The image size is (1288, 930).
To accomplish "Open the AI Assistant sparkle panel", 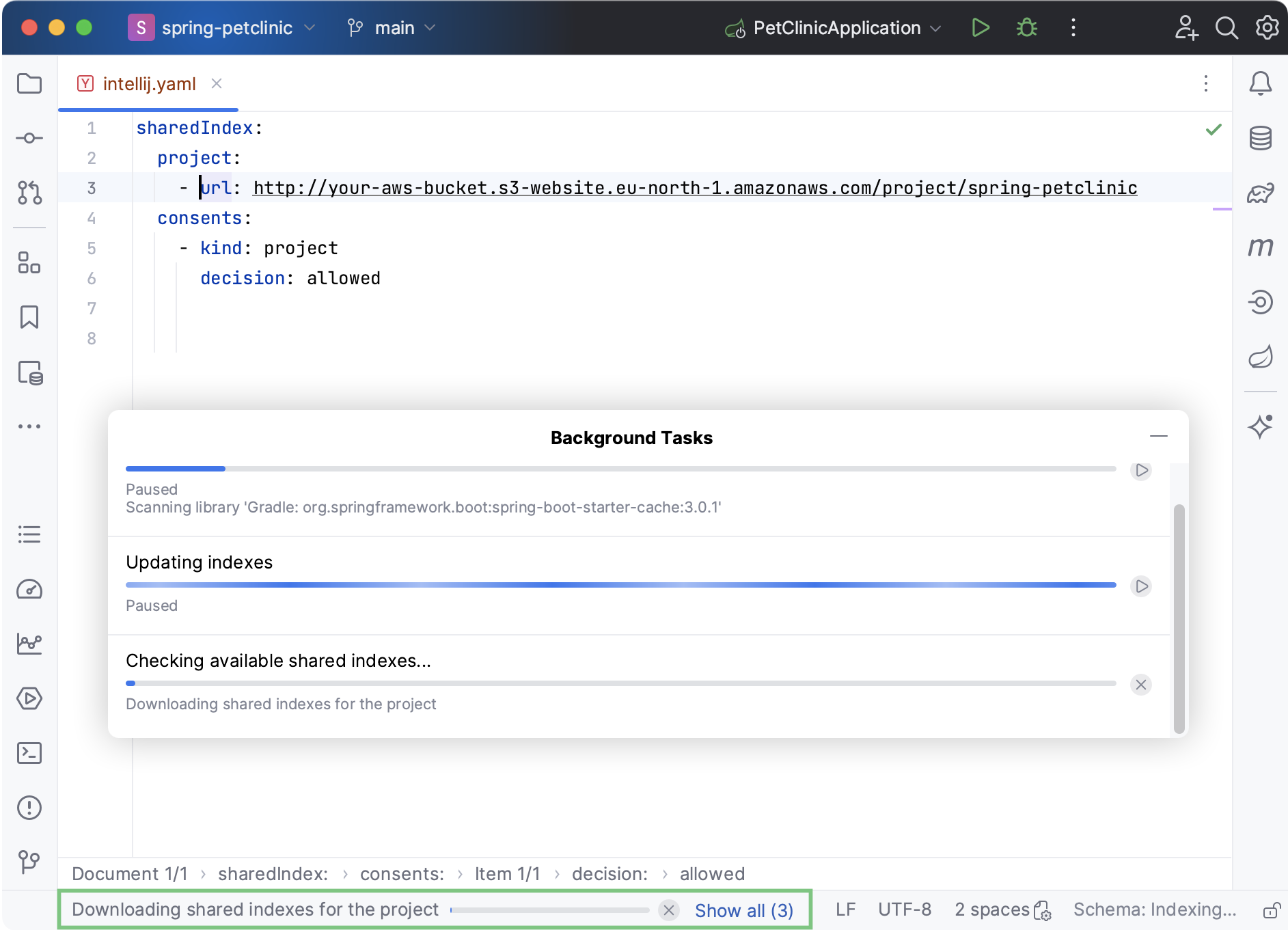I will [1261, 426].
